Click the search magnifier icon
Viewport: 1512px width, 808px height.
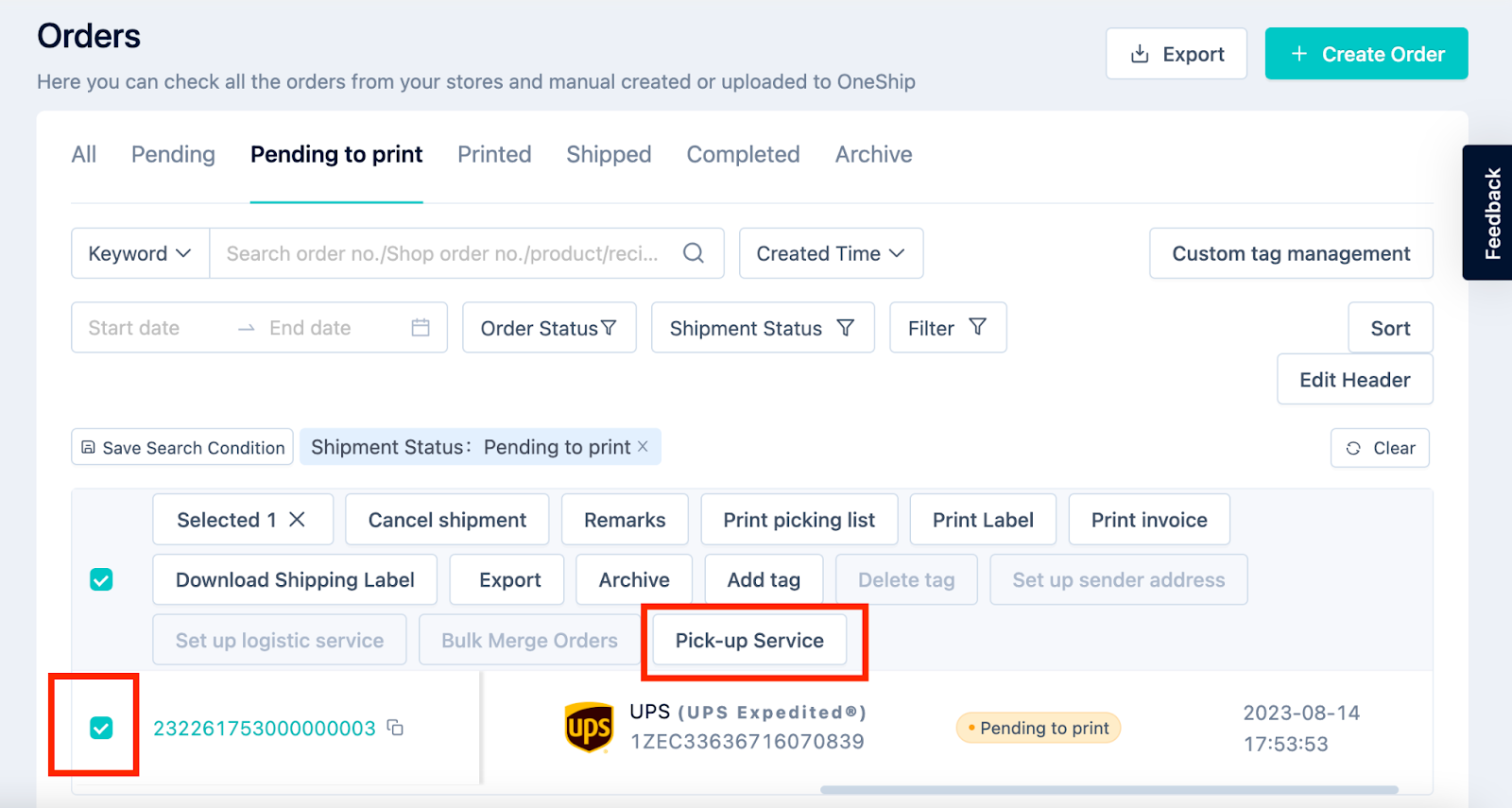point(694,253)
